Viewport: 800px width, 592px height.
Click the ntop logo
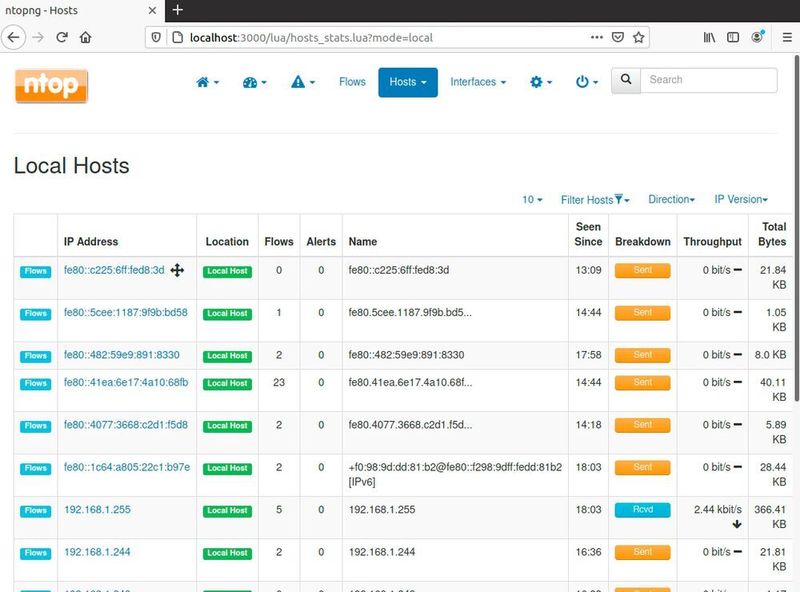(51, 86)
